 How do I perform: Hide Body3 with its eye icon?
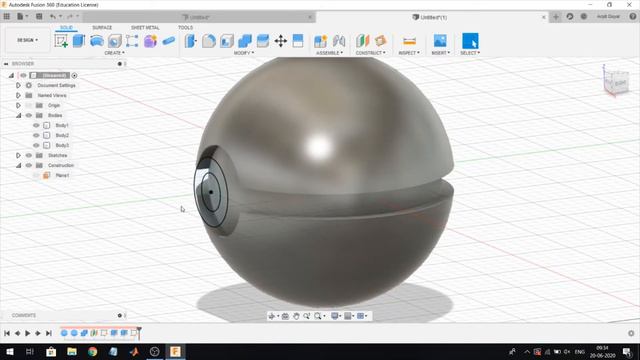point(36,145)
